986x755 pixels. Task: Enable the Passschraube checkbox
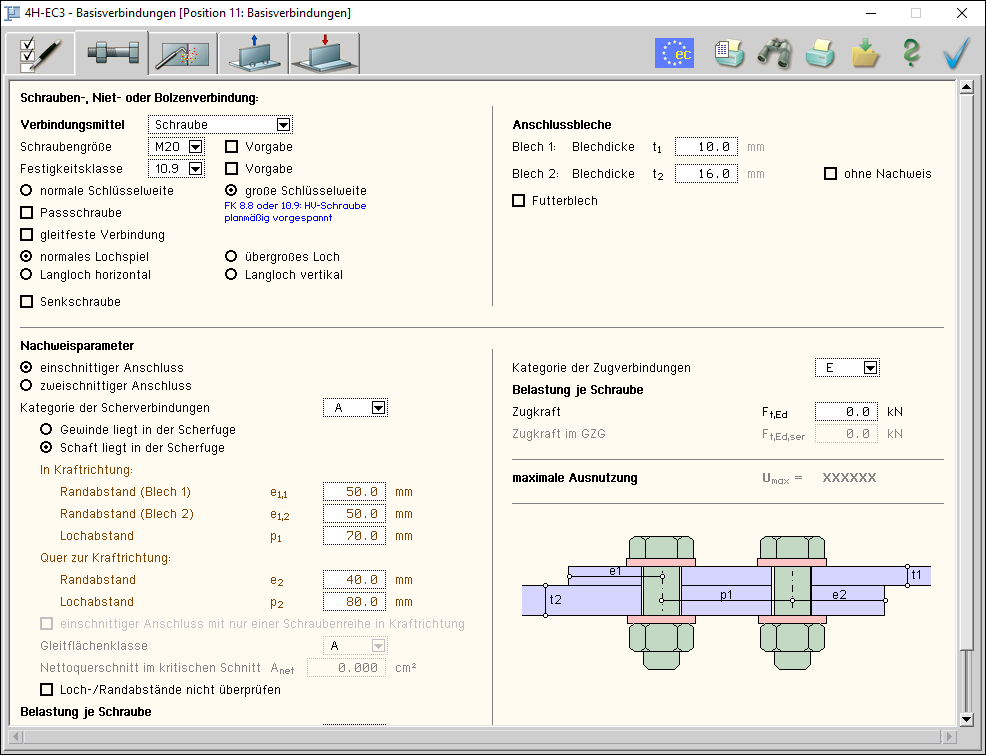[27, 213]
